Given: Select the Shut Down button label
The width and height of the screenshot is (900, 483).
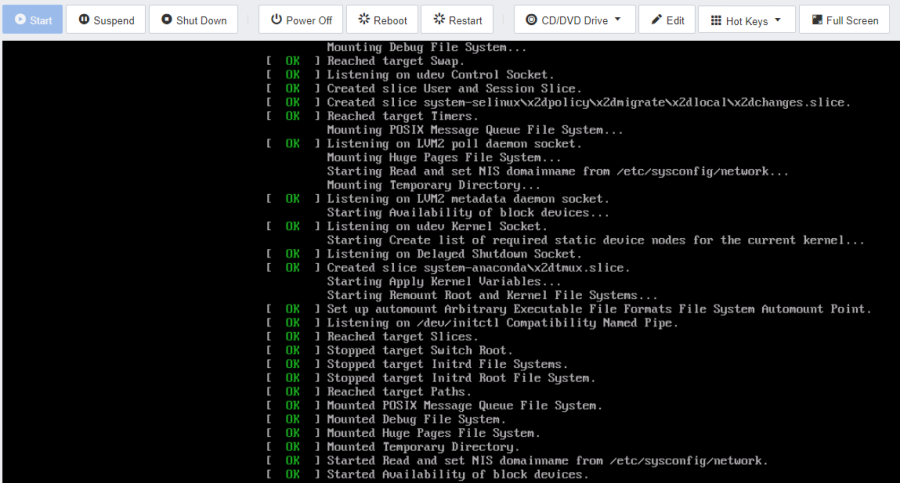Looking at the screenshot, I should pyautogui.click(x=201, y=20).
